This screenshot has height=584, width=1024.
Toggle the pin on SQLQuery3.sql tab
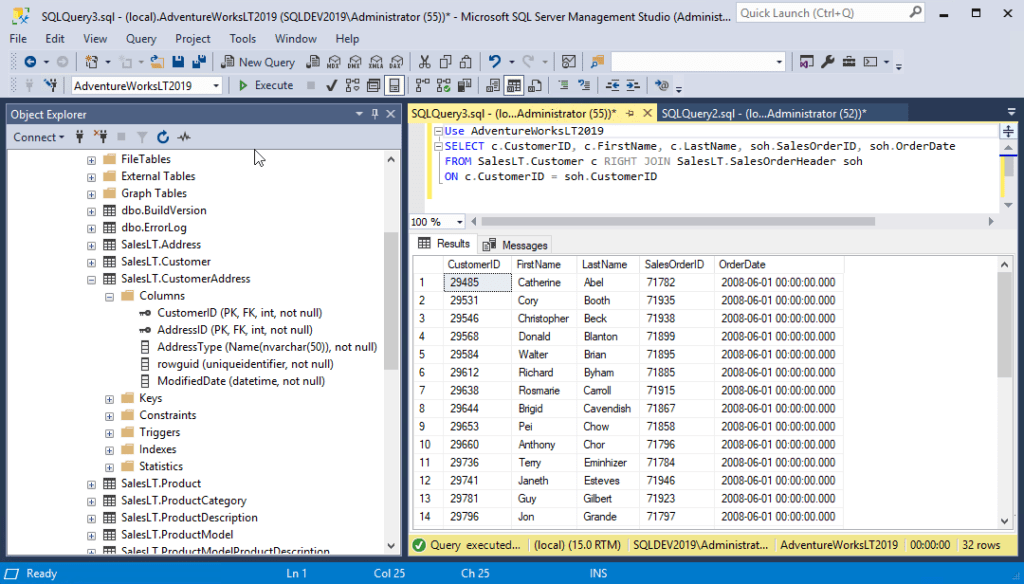pyautogui.click(x=630, y=114)
